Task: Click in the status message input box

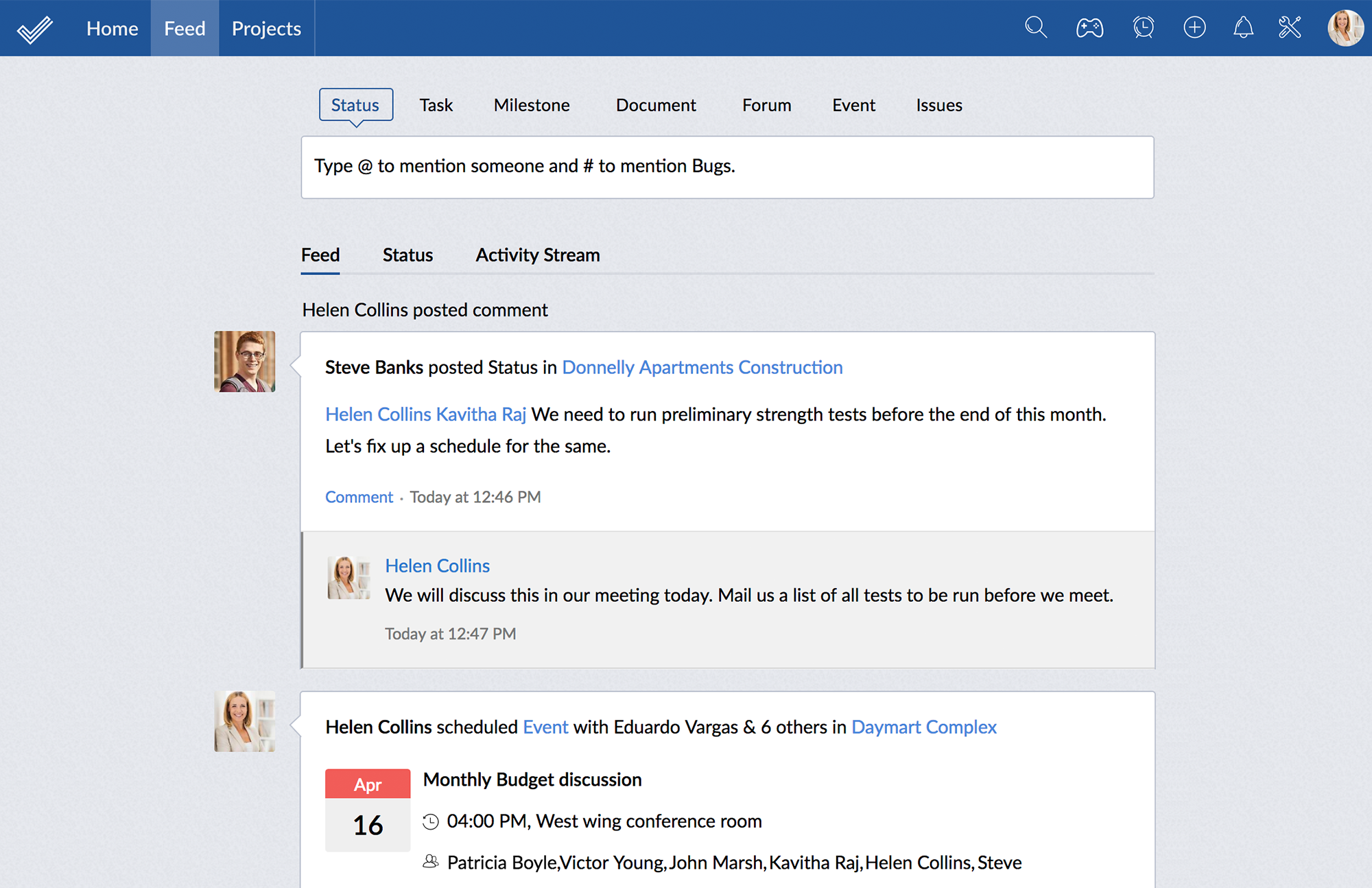Action: tap(727, 167)
